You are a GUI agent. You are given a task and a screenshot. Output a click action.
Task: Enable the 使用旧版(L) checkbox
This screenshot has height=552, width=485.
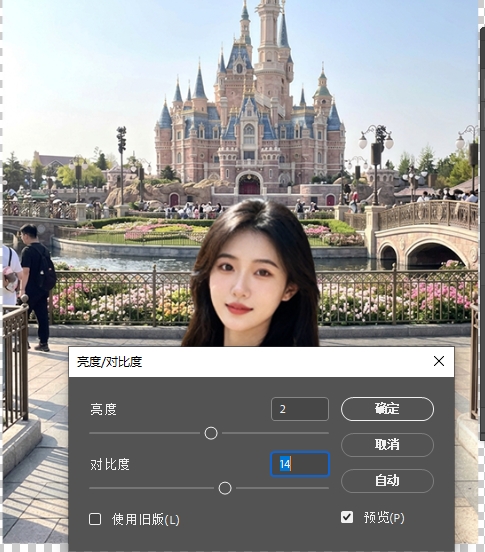click(95, 519)
